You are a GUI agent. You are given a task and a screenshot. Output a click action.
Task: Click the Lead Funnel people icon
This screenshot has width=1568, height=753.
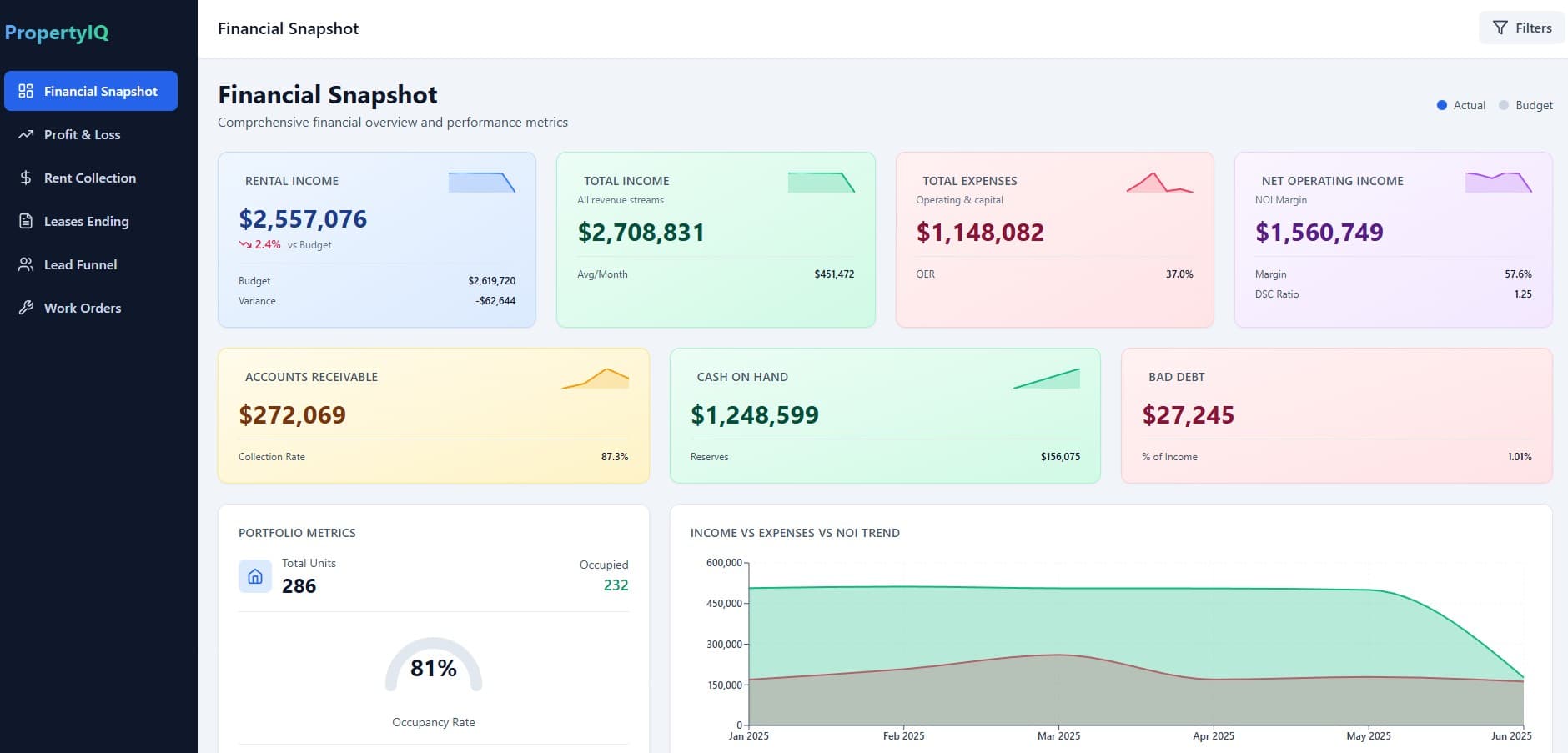pyautogui.click(x=25, y=264)
